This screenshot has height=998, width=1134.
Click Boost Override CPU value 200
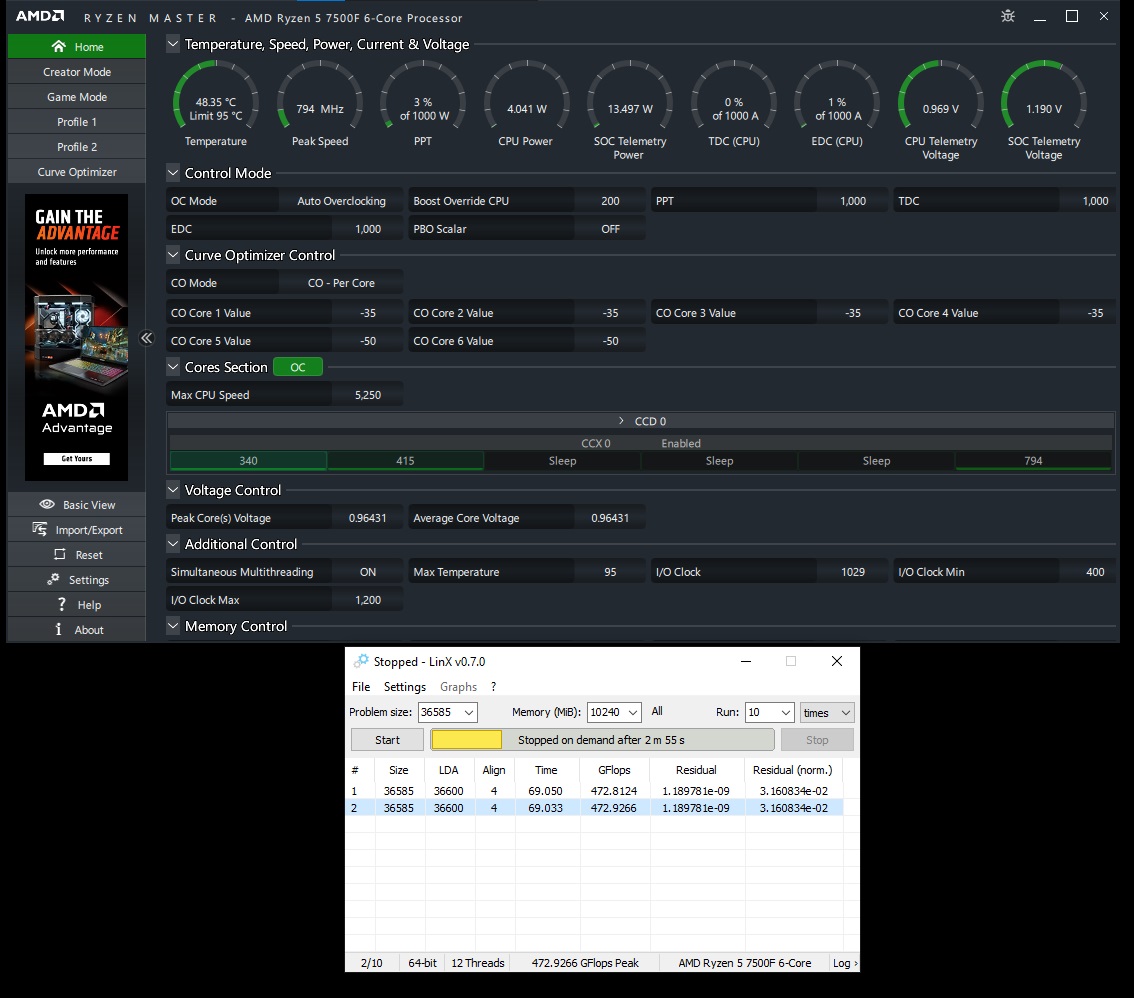pos(610,201)
